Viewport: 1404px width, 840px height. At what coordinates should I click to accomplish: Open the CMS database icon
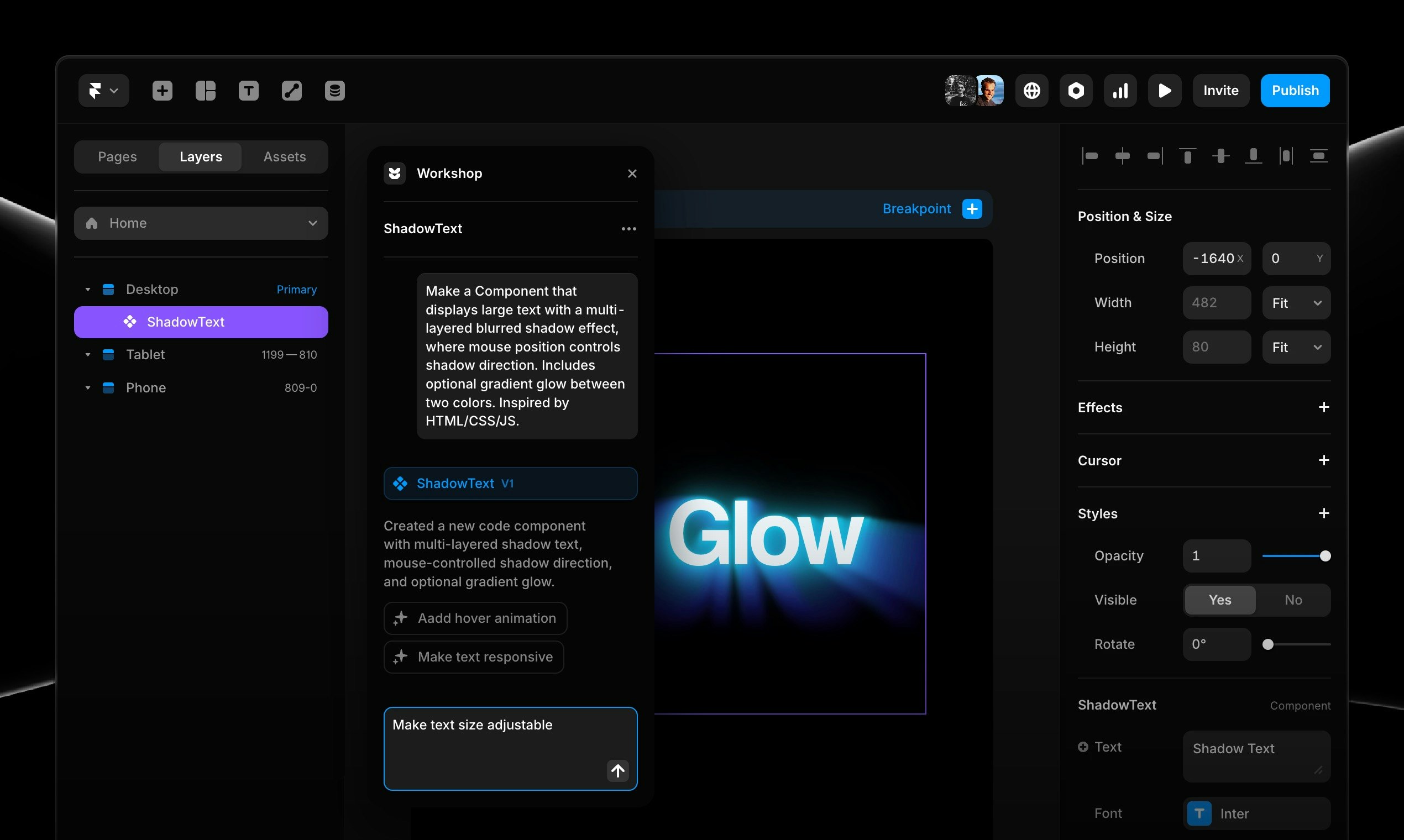334,91
